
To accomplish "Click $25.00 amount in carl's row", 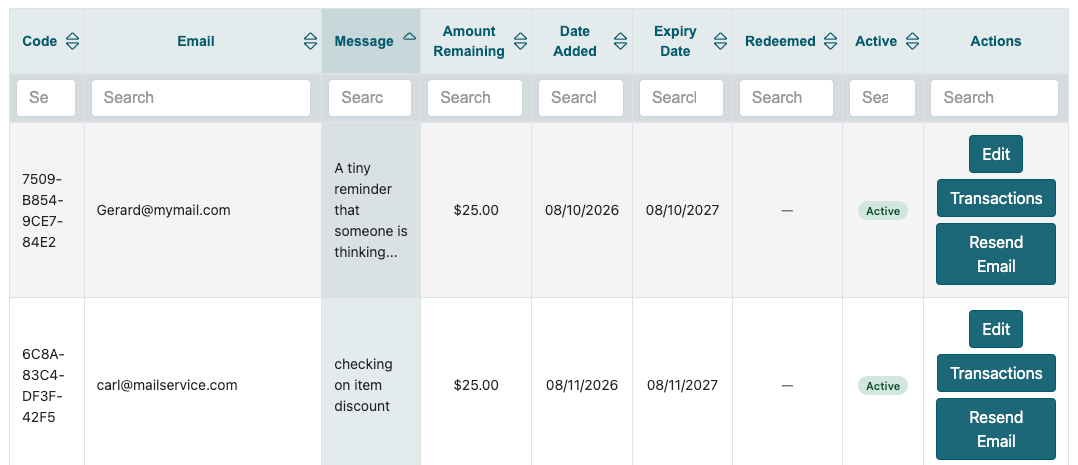I will point(476,385).
